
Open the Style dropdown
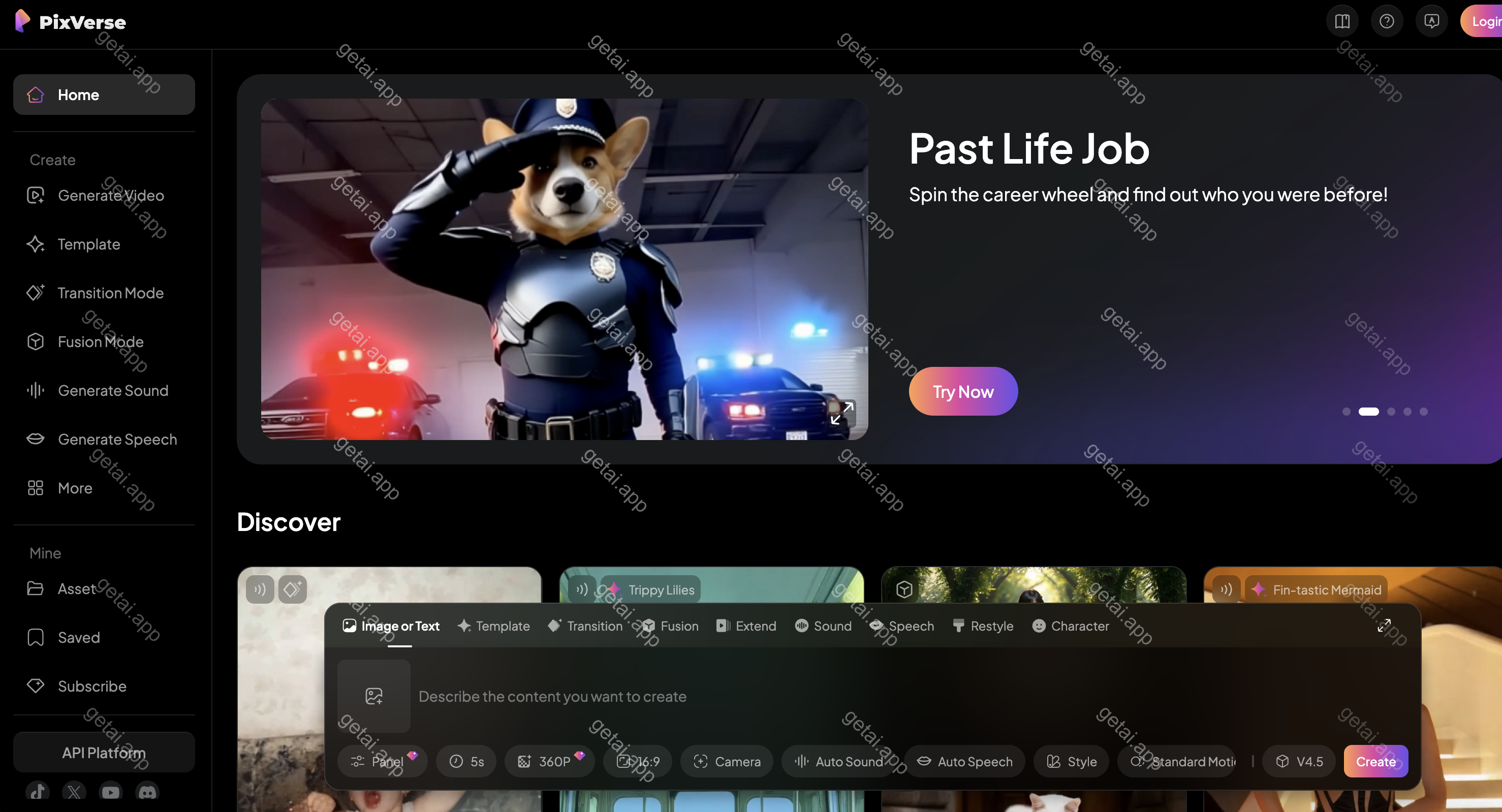pyautogui.click(x=1071, y=761)
